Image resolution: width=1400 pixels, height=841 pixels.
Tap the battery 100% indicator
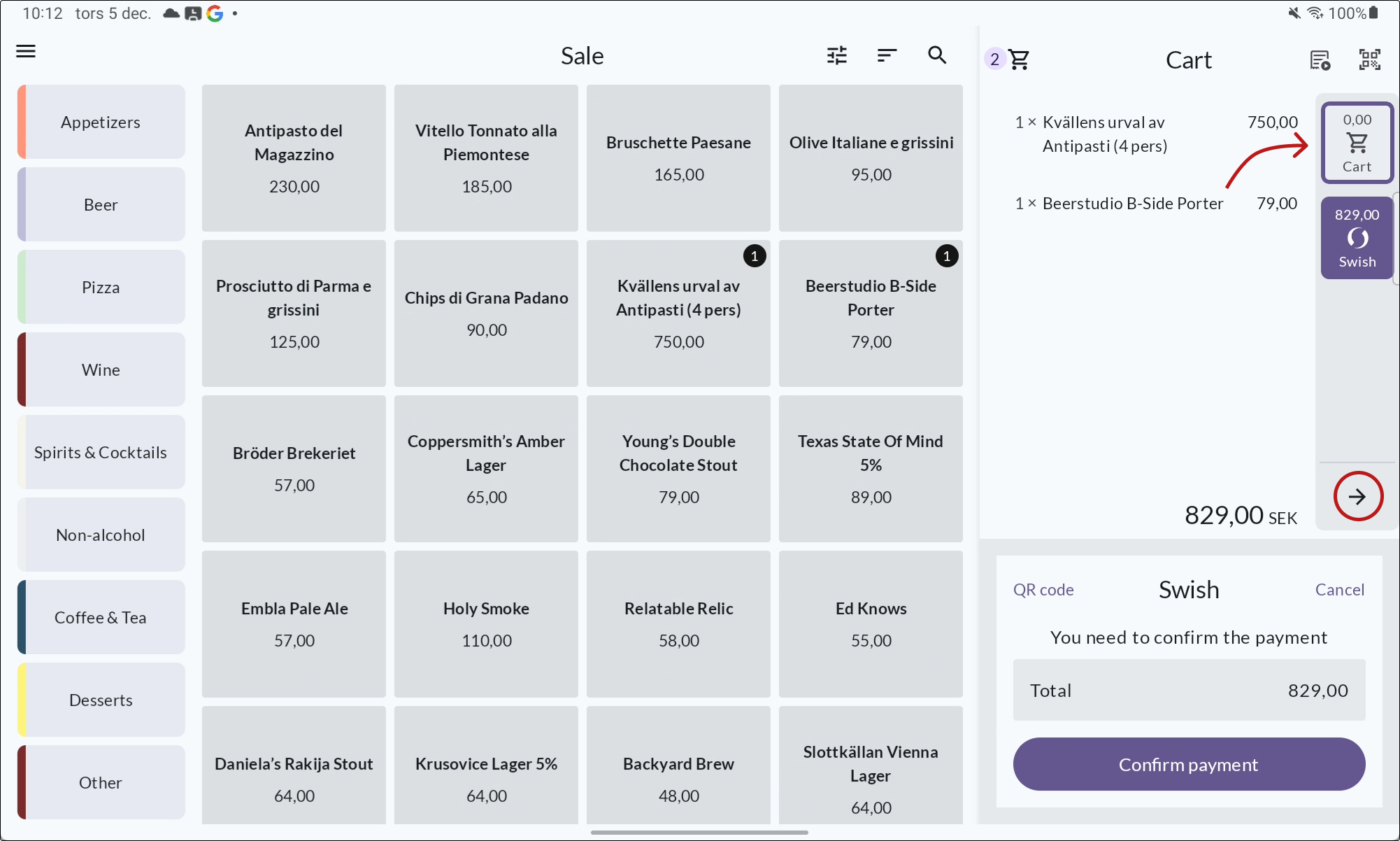(1353, 13)
